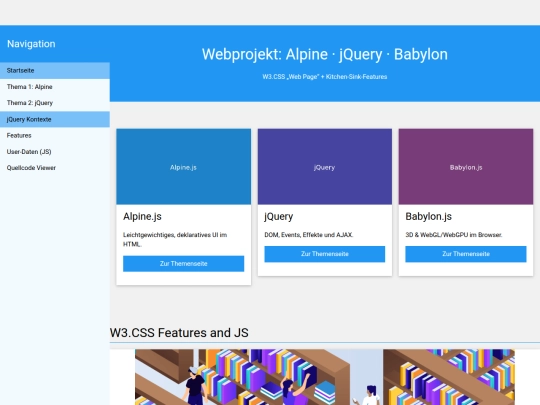The image size is (540, 405).
Task: Click Zur Themenseite button under jQuery
Action: (x=325, y=254)
